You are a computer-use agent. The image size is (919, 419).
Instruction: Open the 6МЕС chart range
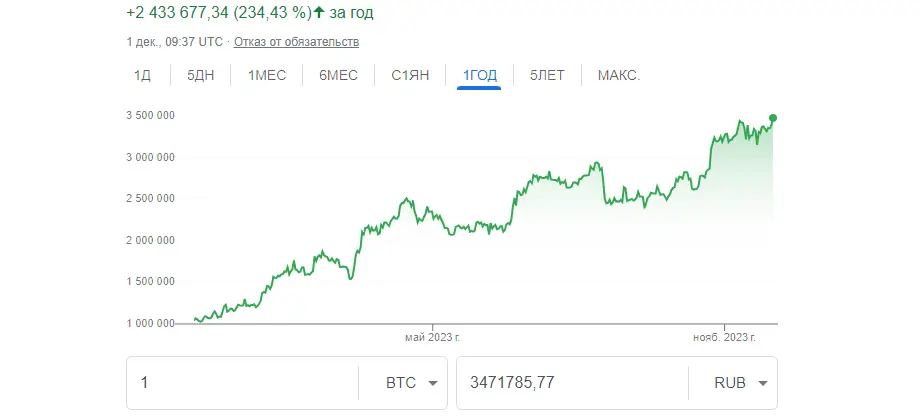338,76
